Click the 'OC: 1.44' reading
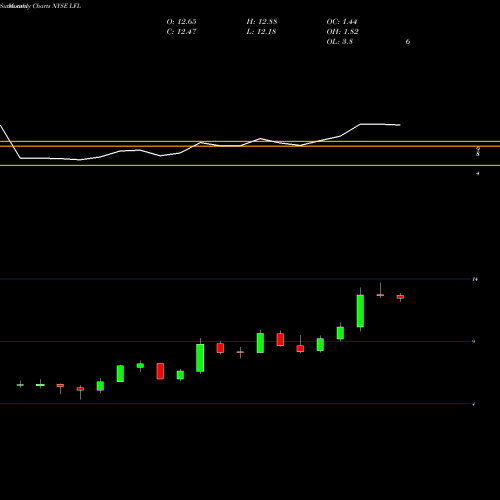 [x=342, y=22]
